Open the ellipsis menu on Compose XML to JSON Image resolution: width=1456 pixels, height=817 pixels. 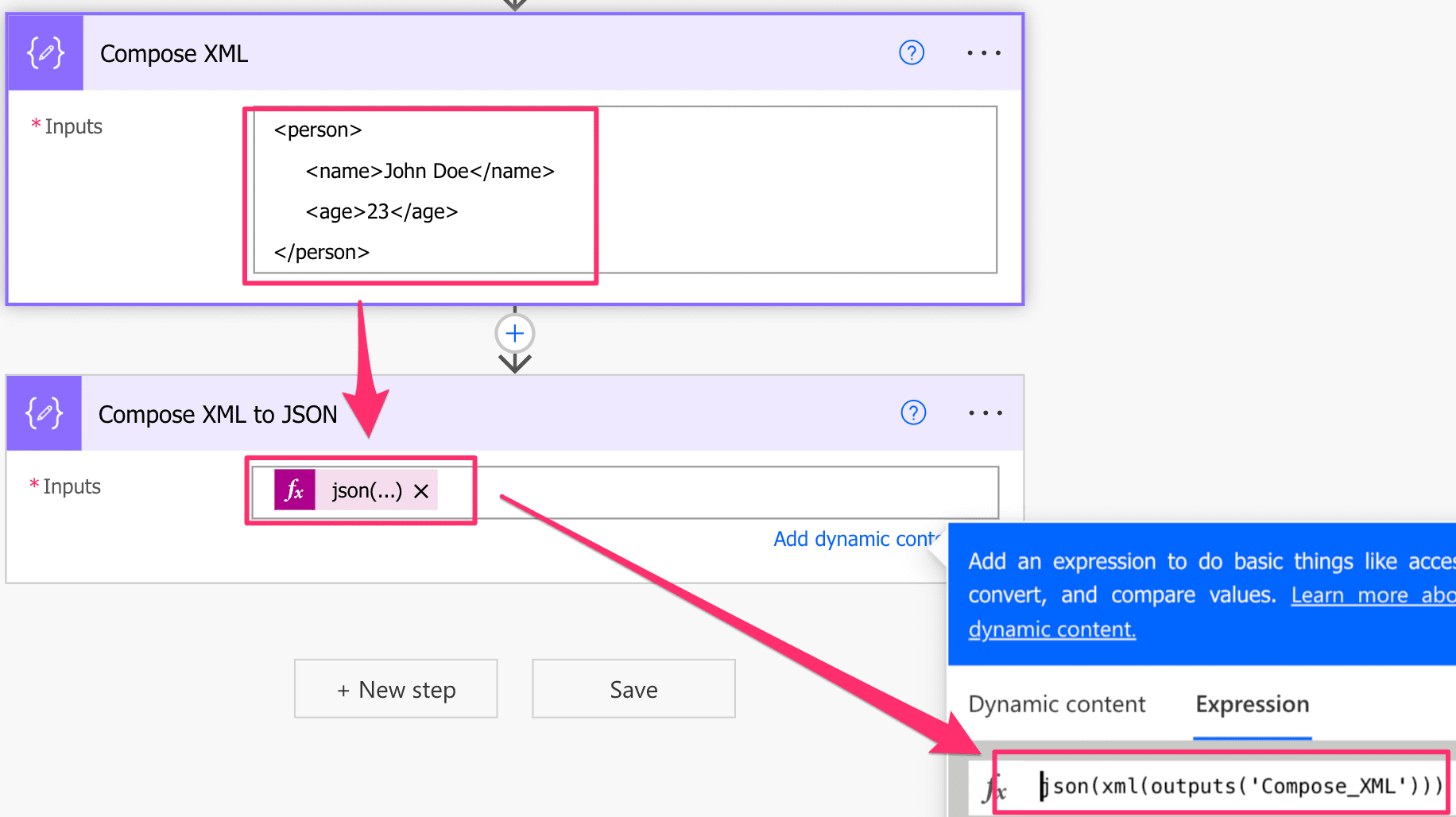[985, 412]
